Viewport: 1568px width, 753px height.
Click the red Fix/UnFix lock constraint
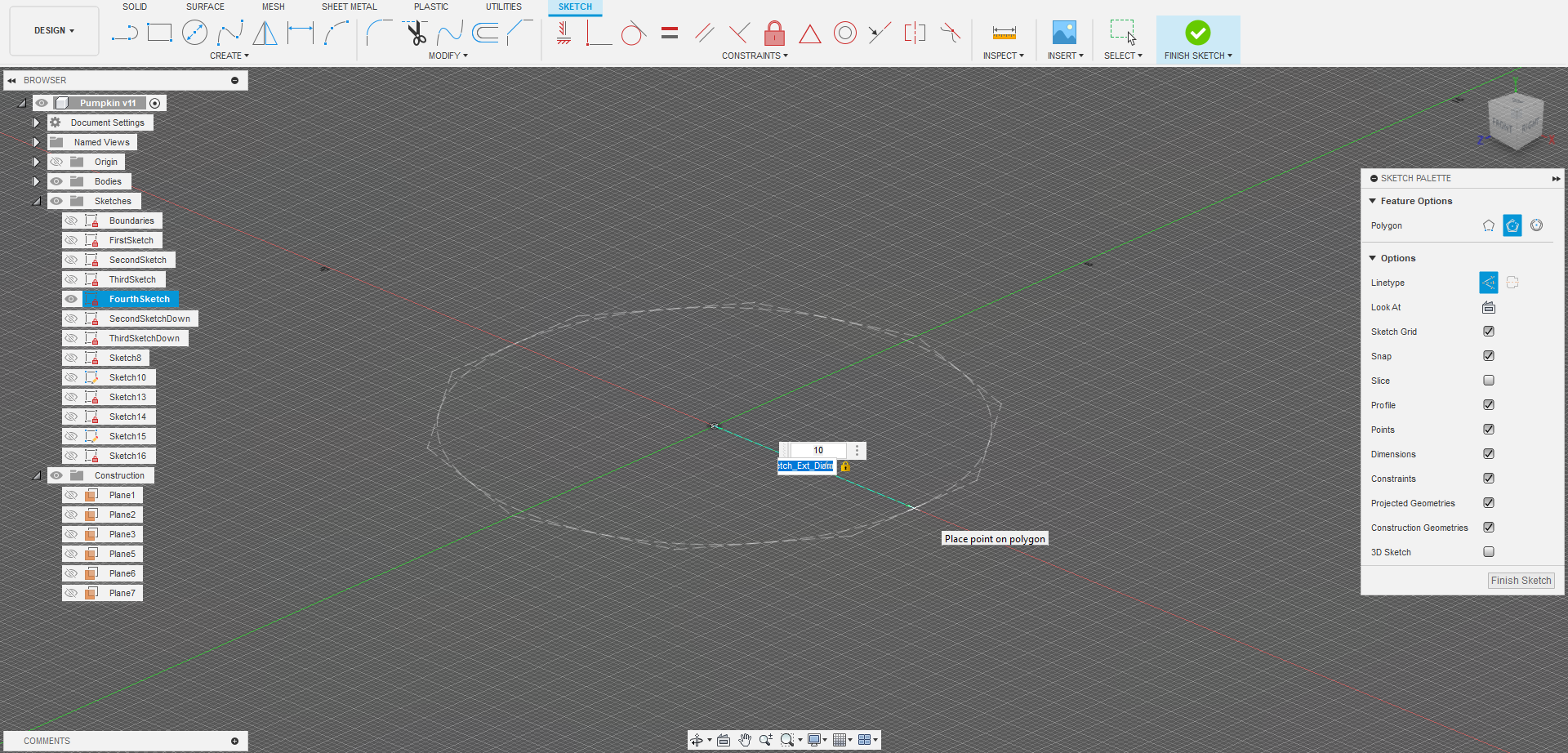(774, 33)
